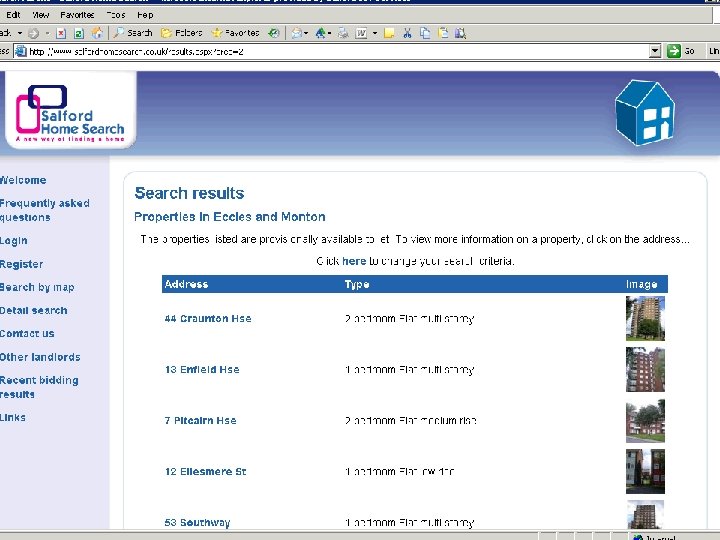Click the History toolbar icon
Screen dimensions: 720x540
(274, 33)
